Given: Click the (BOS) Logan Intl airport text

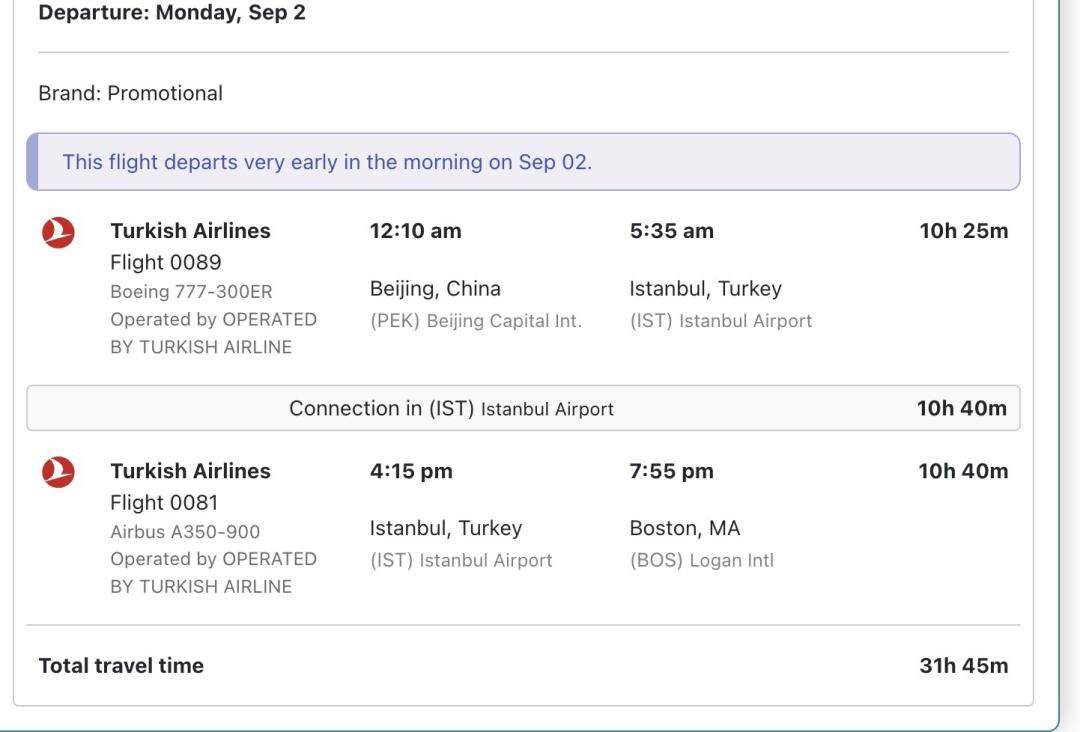Looking at the screenshot, I should coord(701,561).
